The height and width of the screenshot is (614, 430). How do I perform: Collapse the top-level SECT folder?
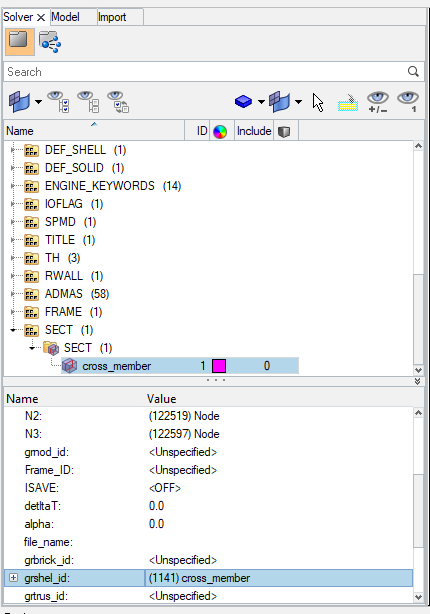point(13,330)
